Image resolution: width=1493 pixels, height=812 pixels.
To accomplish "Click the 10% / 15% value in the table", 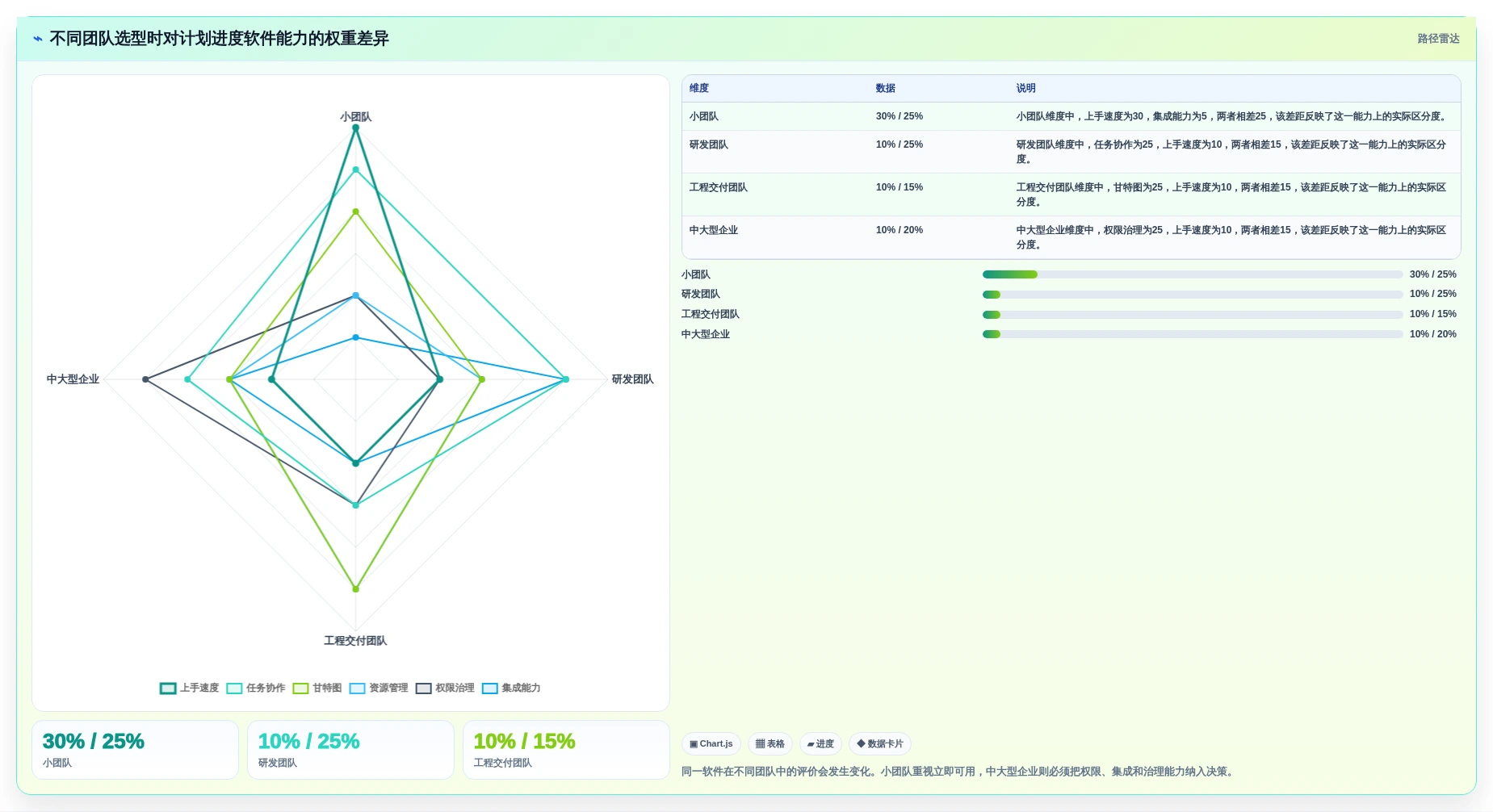I will point(900,187).
